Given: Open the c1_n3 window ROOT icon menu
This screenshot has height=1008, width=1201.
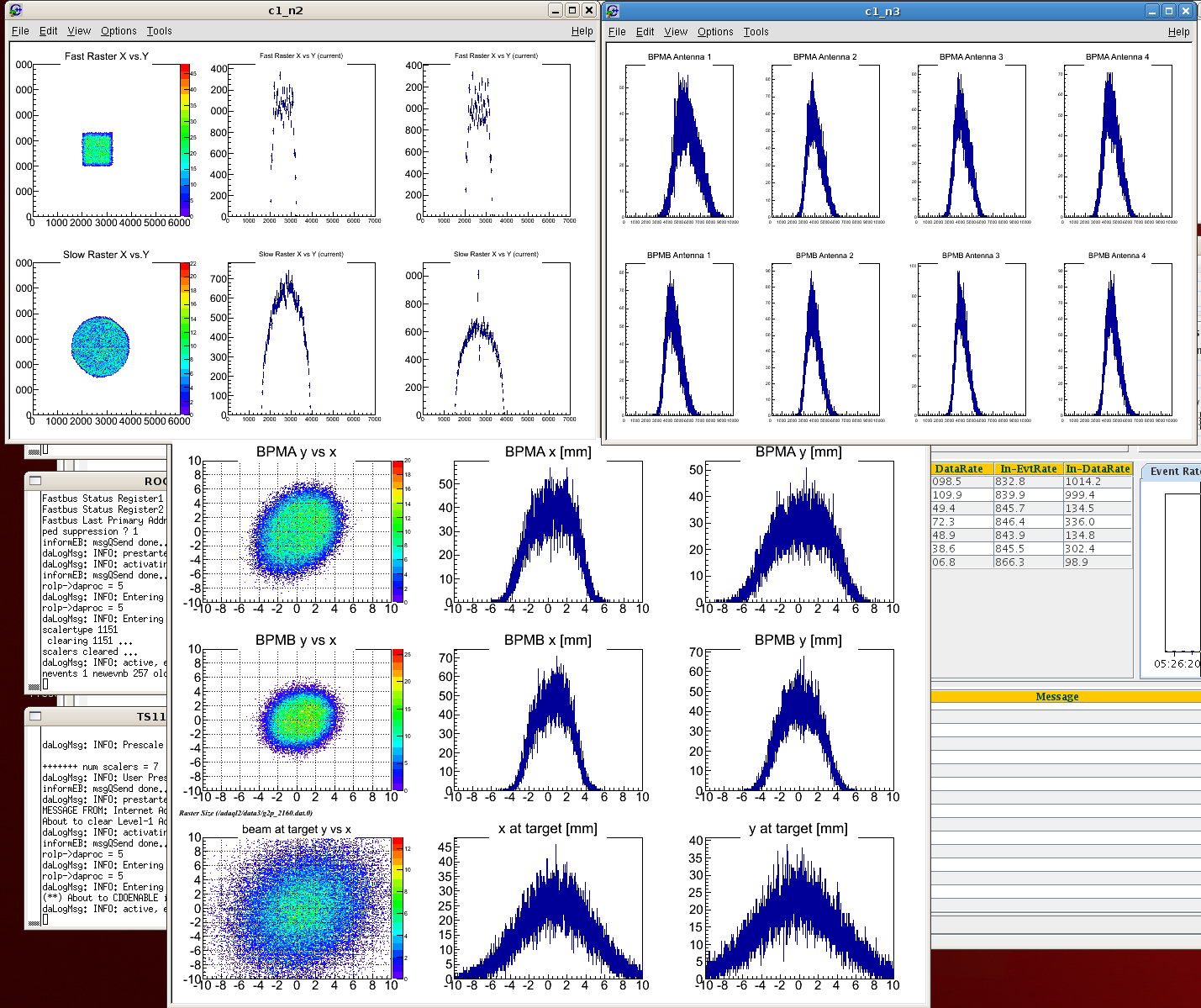Looking at the screenshot, I should click(x=613, y=11).
